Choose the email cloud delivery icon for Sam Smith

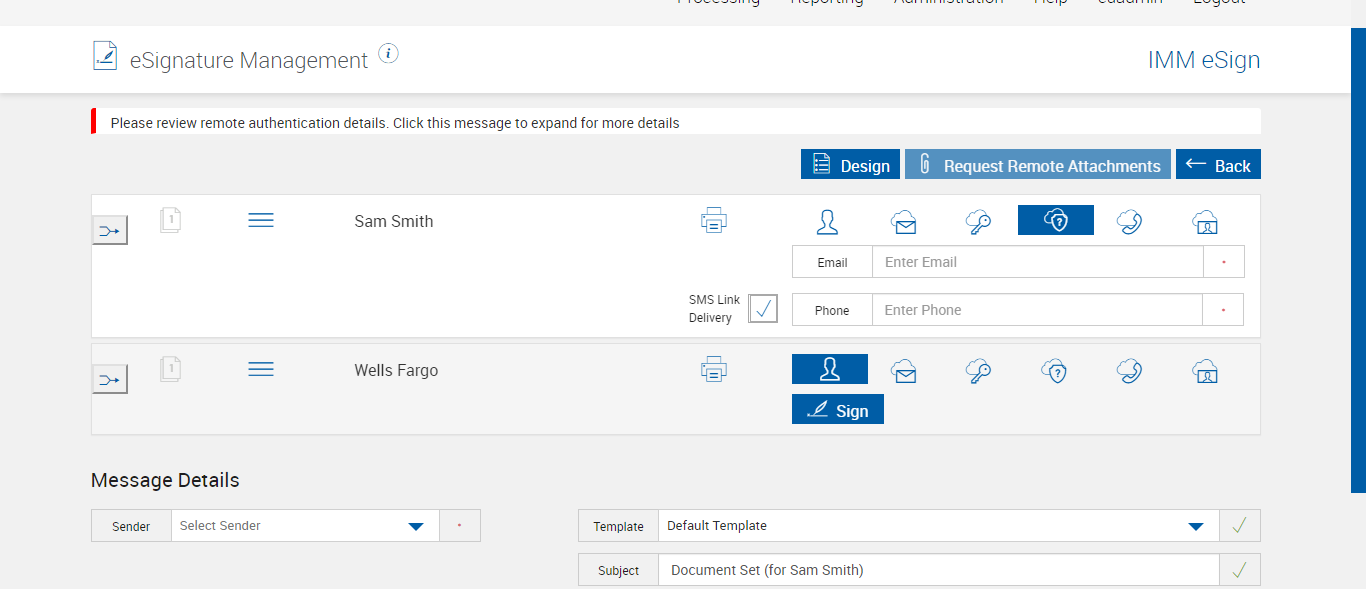point(904,221)
